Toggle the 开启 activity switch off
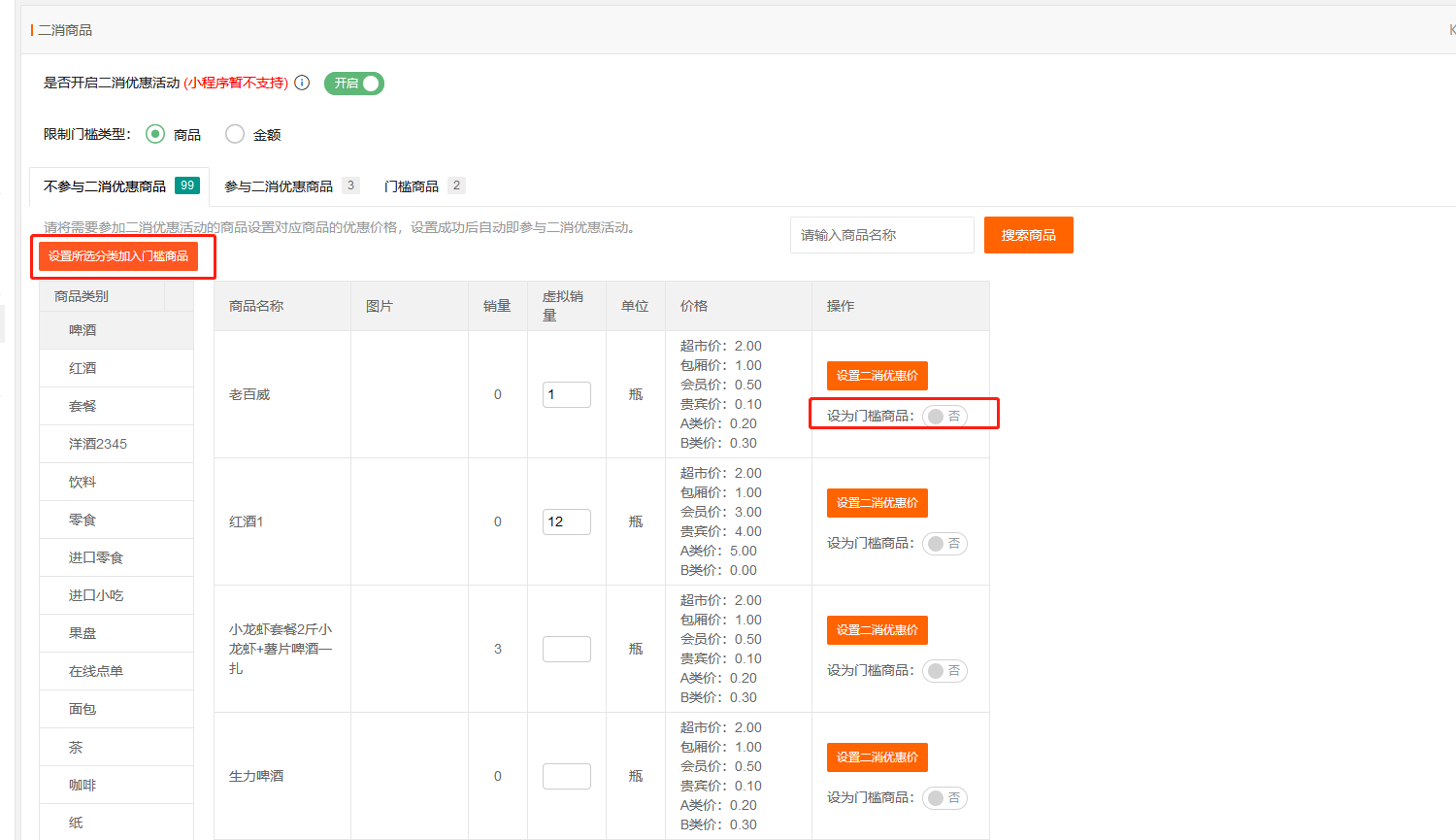Image resolution: width=1456 pixels, height=840 pixels. 354,84
